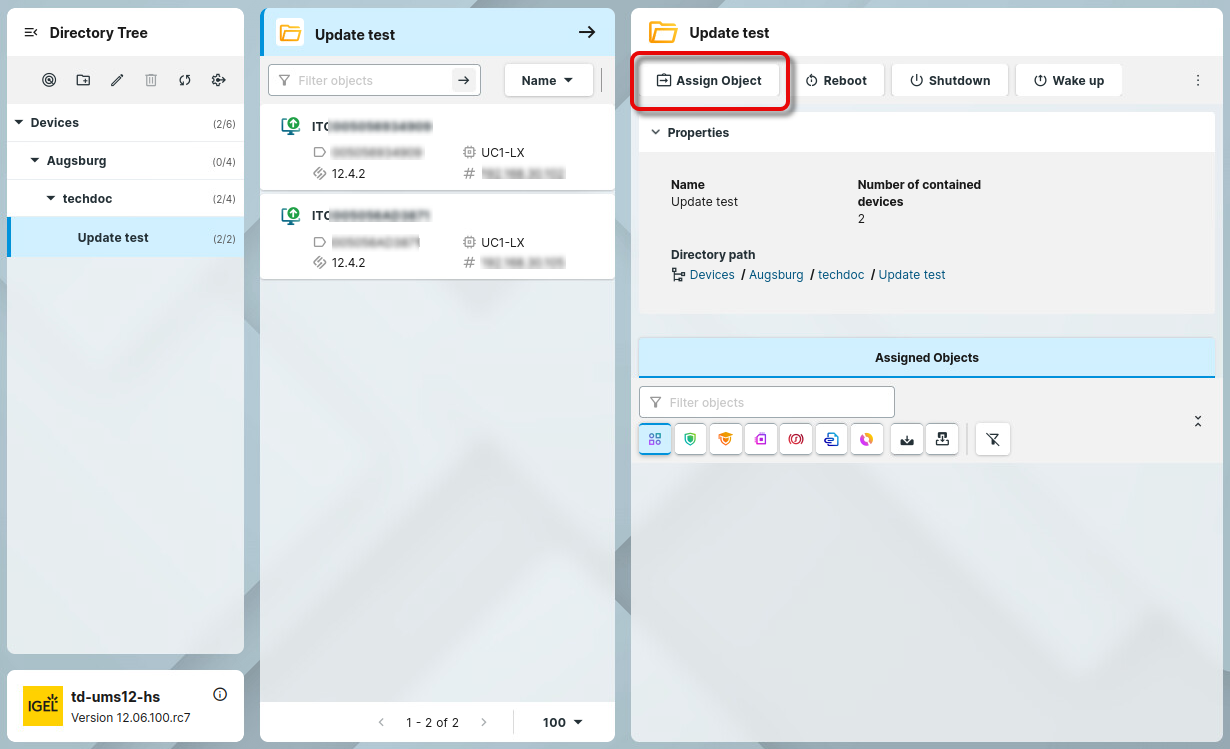Open the Augsburg link in directory path
This screenshot has width=1230, height=749.
coord(776,275)
